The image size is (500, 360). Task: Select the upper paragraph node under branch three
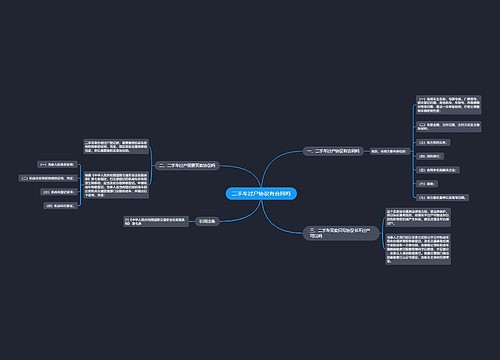(418, 217)
